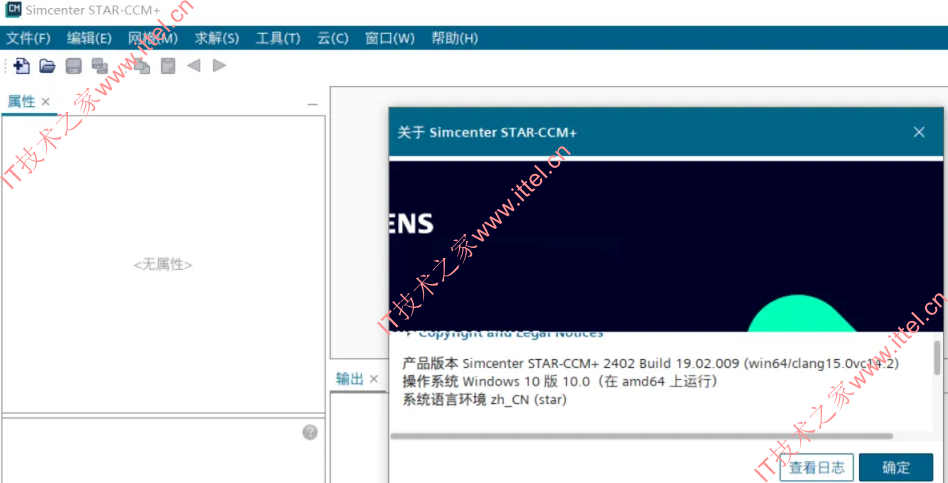This screenshot has width=948, height=483.
Task: Minimize the 属性 panel
Action: pyautogui.click(x=312, y=105)
